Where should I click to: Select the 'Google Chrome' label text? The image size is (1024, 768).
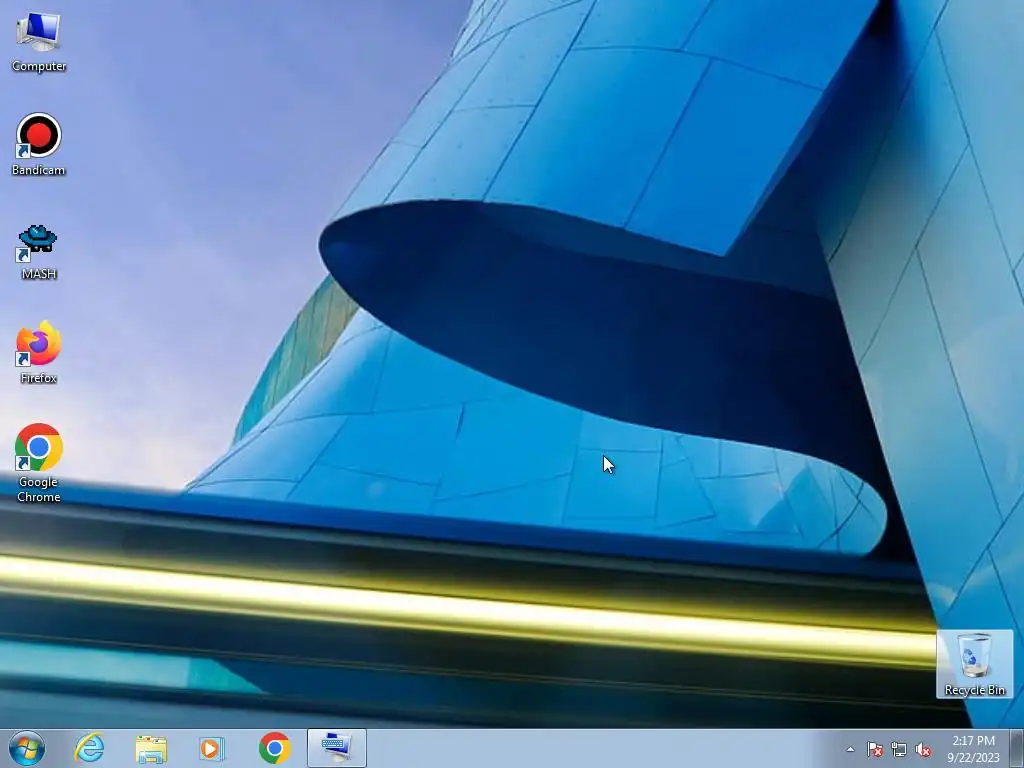pos(39,489)
